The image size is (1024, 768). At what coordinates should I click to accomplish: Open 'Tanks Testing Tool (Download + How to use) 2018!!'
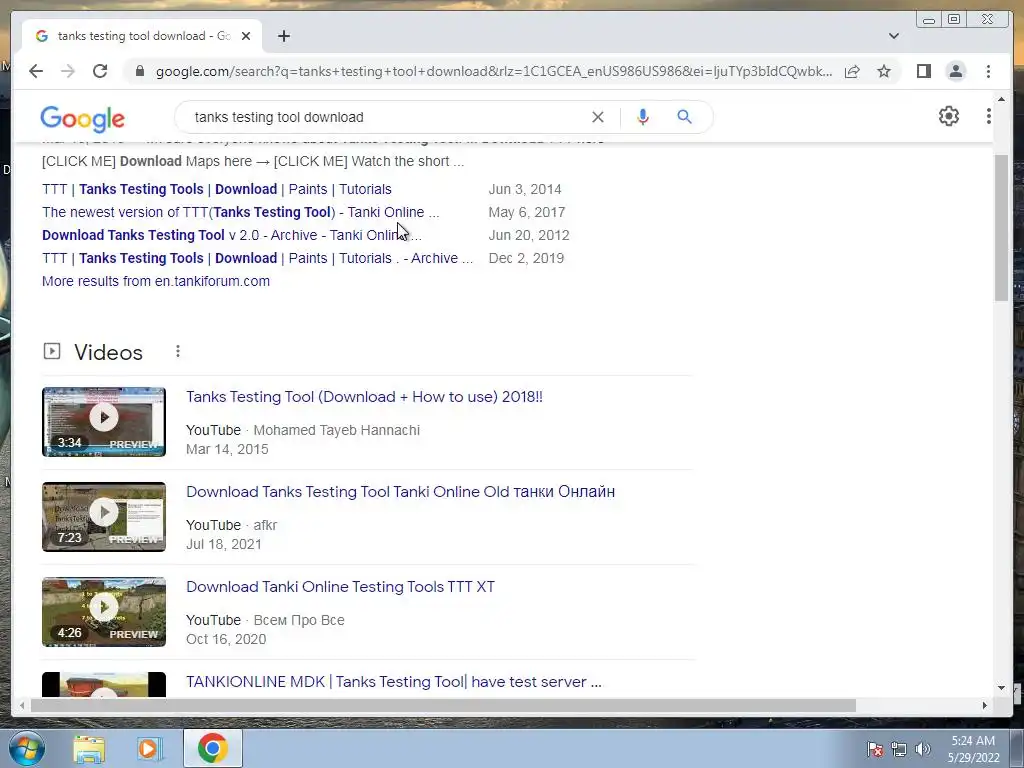tap(364, 397)
